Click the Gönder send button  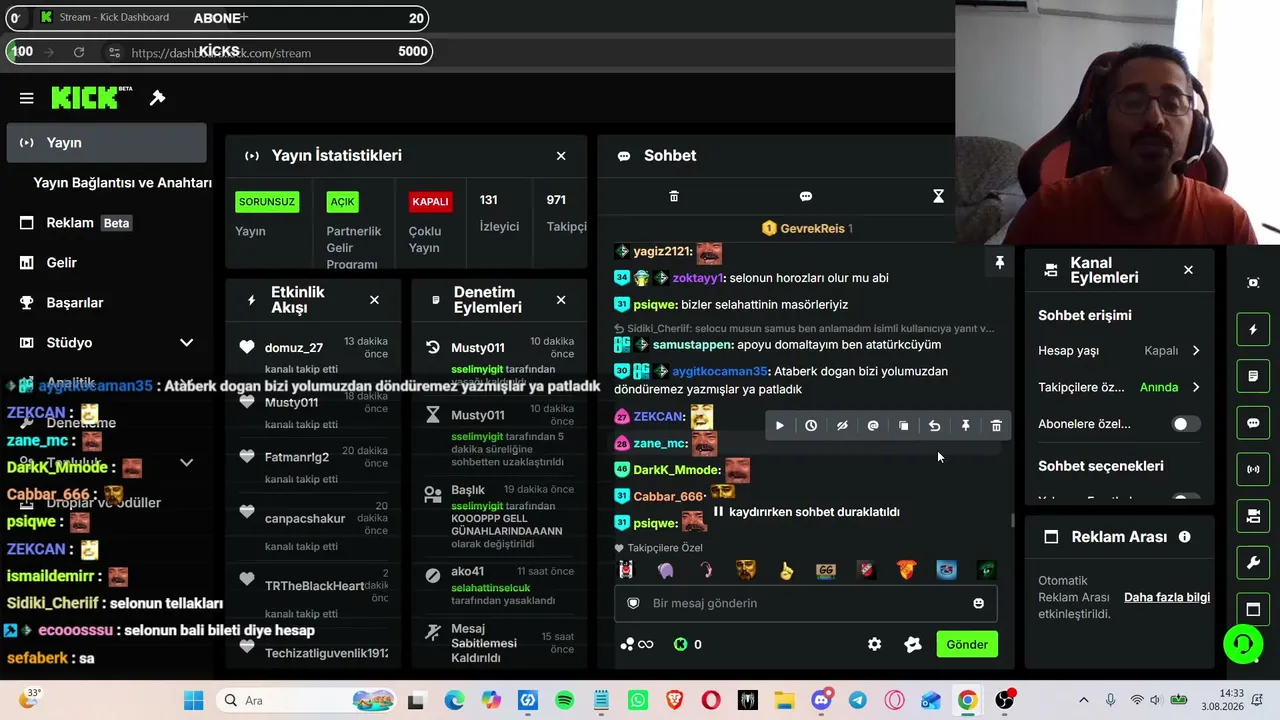[967, 645]
